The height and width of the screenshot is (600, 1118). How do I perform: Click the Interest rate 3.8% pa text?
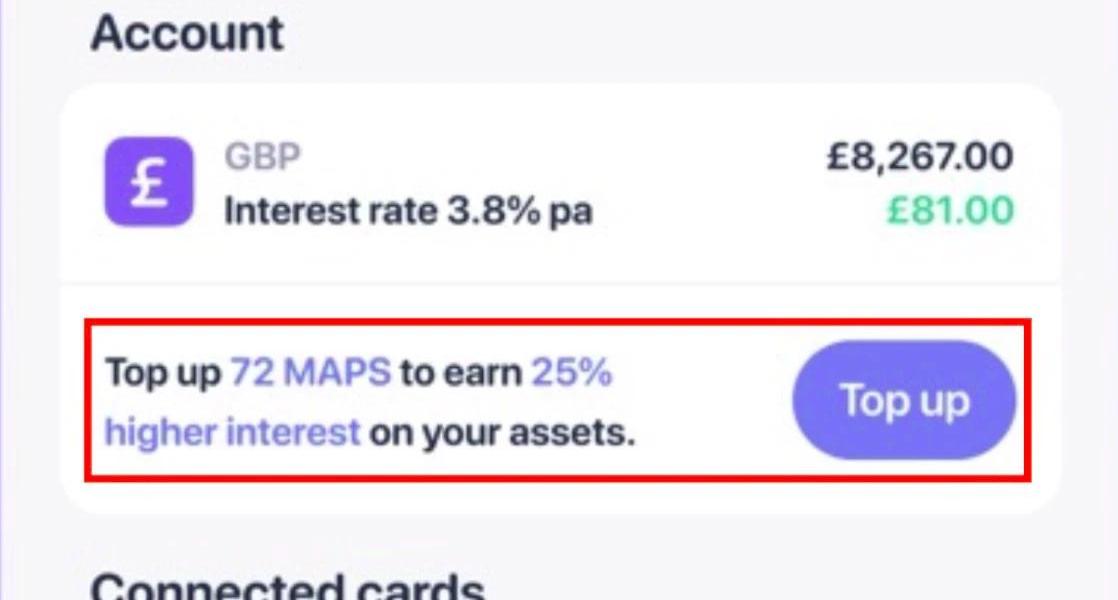click(408, 212)
